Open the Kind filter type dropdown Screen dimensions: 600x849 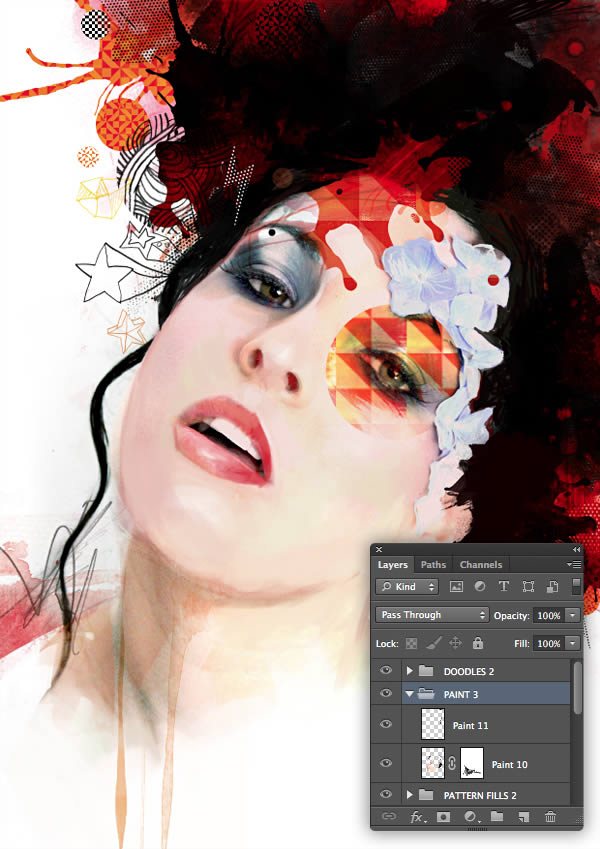tap(408, 586)
